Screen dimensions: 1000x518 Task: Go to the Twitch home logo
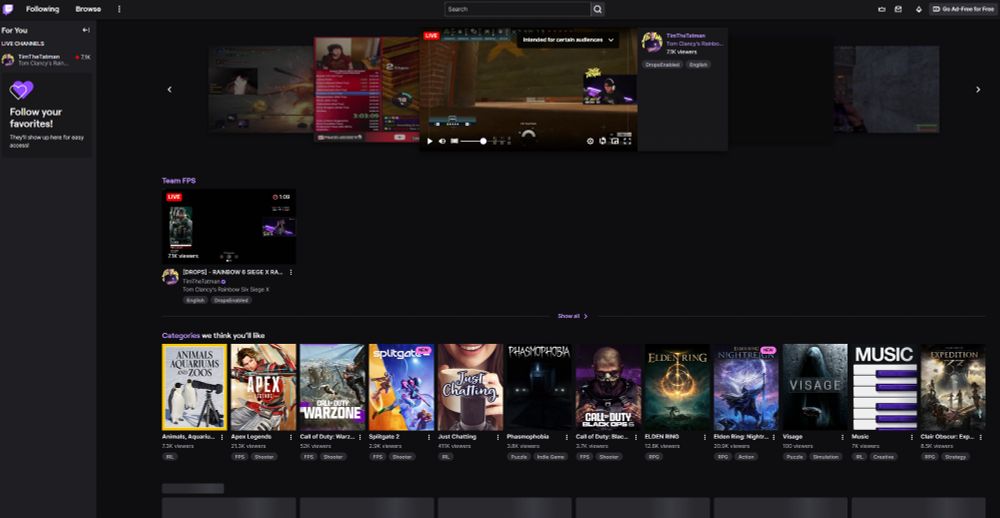pyautogui.click(x=8, y=9)
